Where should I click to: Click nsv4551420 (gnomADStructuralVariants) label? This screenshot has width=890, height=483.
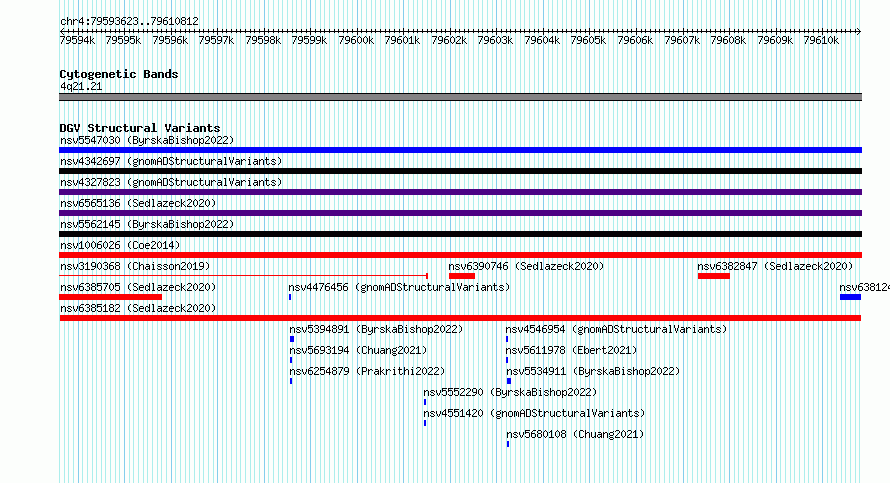[534, 413]
